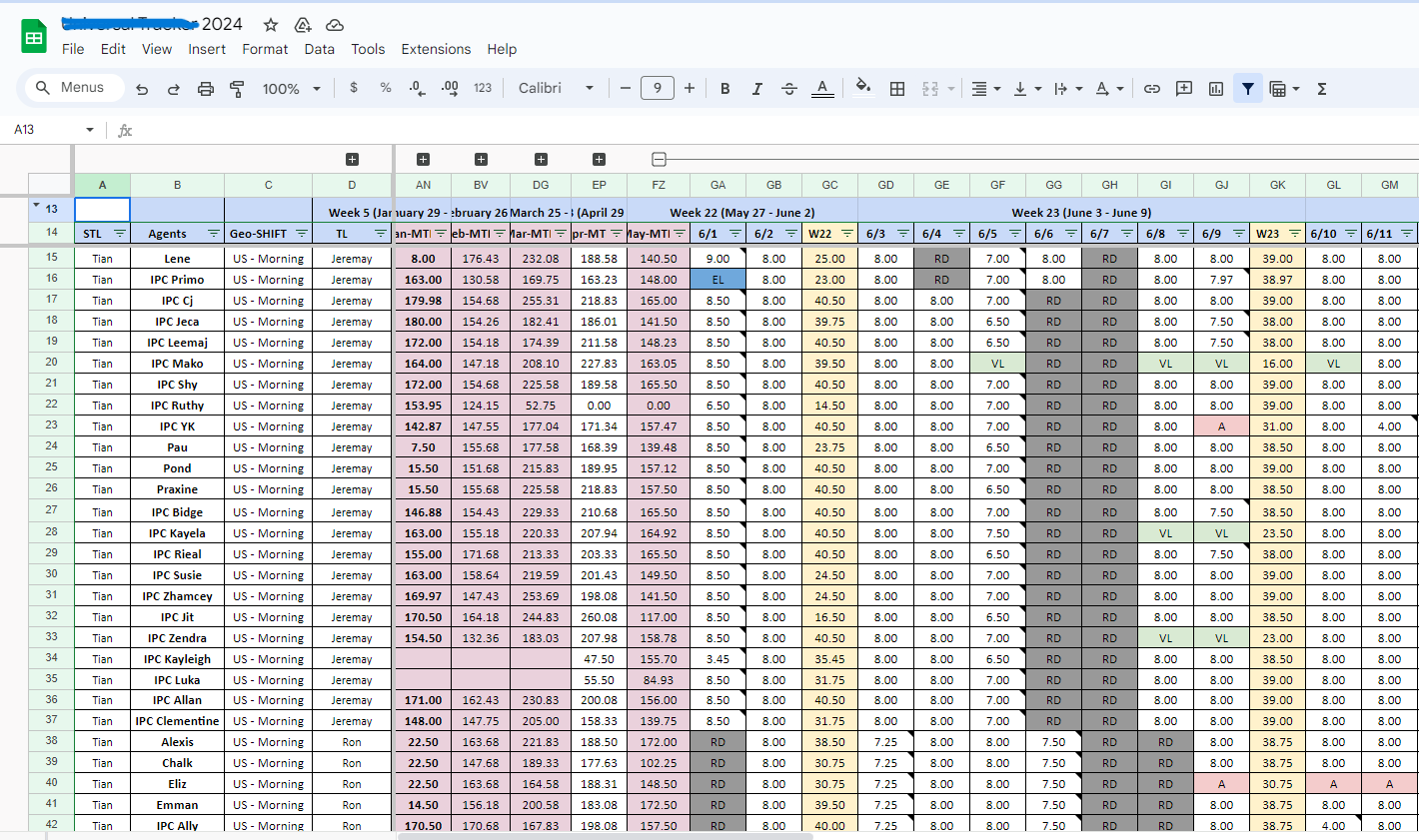Toggle italic formatting

(757, 89)
